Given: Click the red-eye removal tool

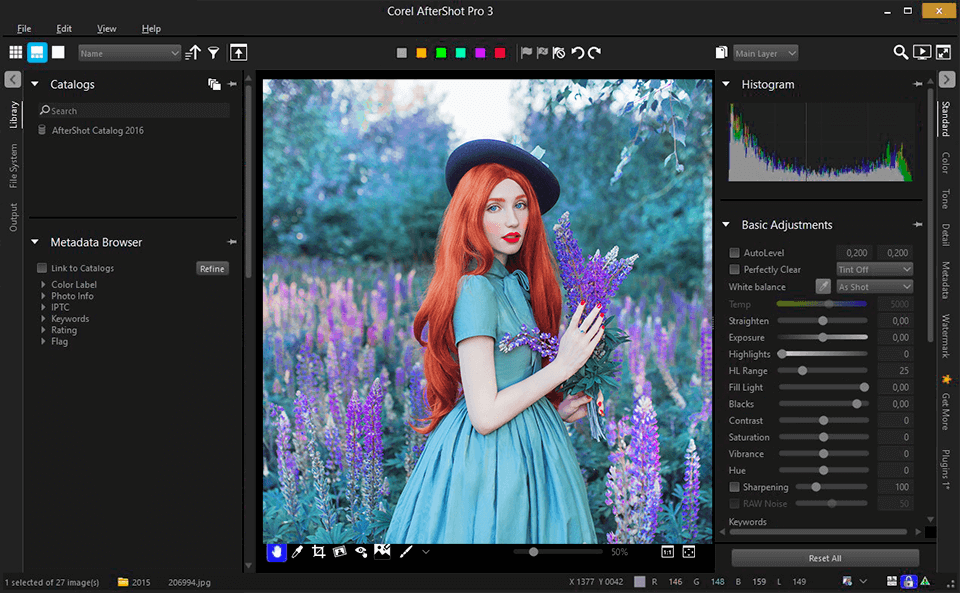Looking at the screenshot, I should [361, 551].
